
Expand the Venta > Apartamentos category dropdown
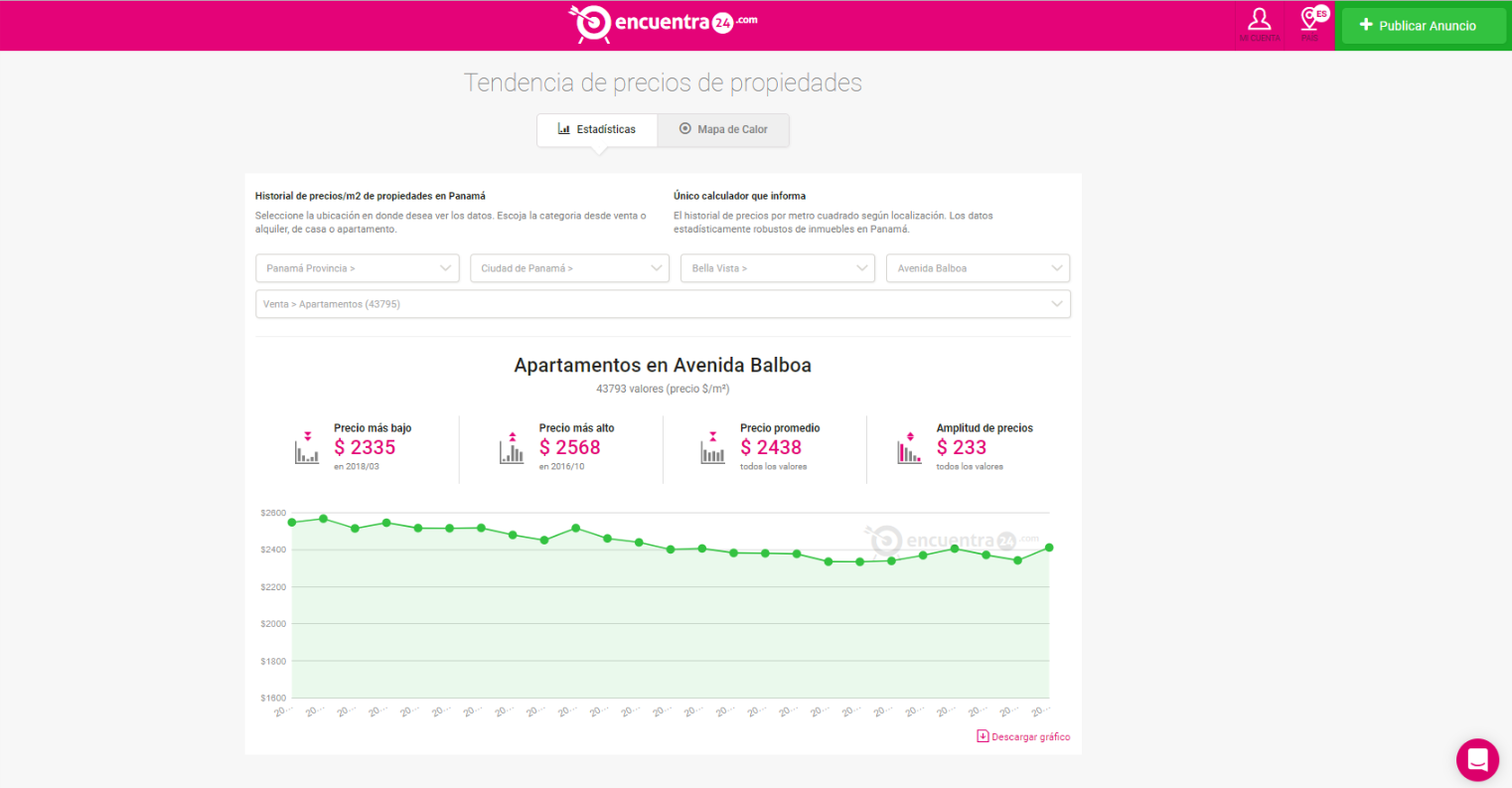[x=663, y=304]
